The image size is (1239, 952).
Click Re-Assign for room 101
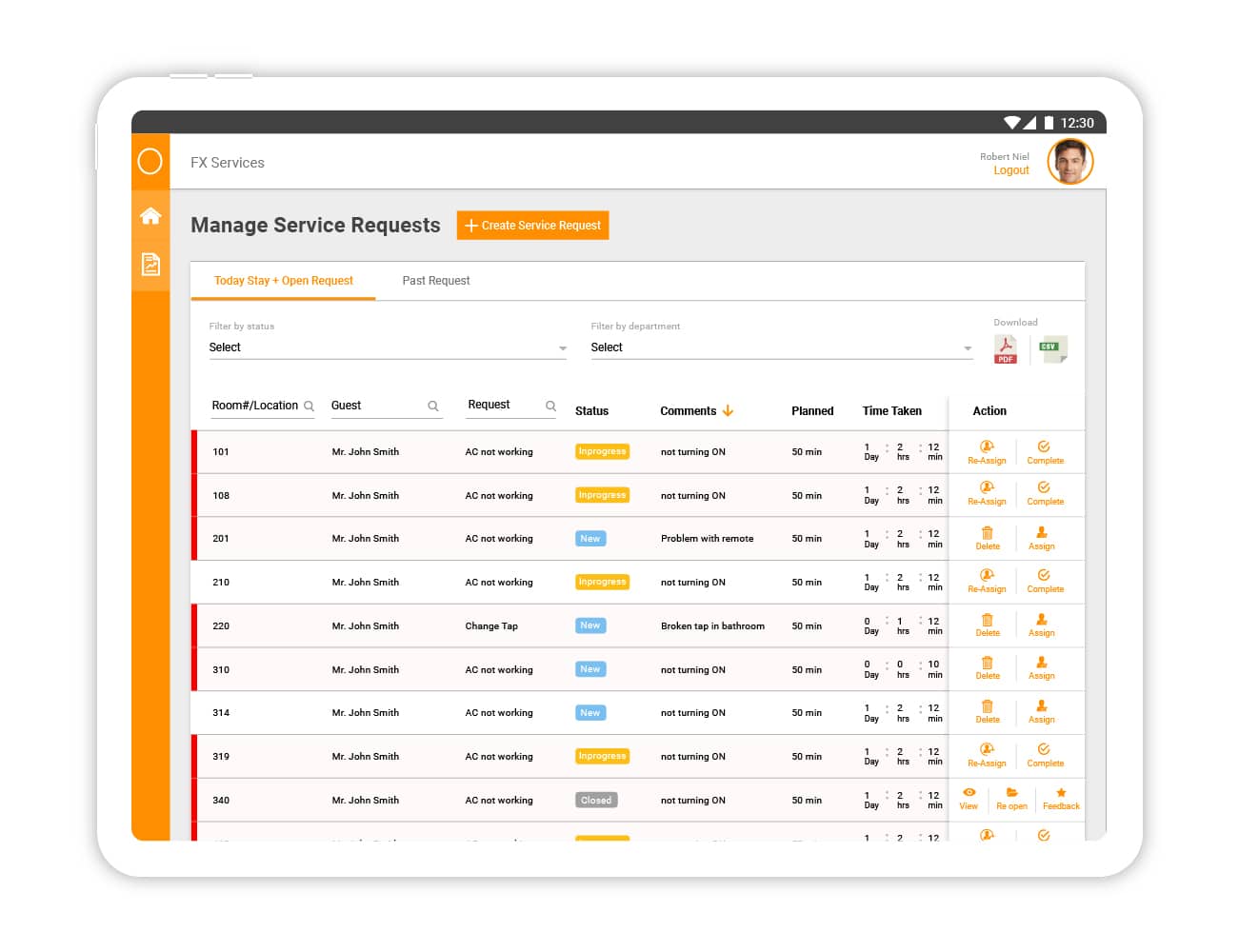coord(987,452)
